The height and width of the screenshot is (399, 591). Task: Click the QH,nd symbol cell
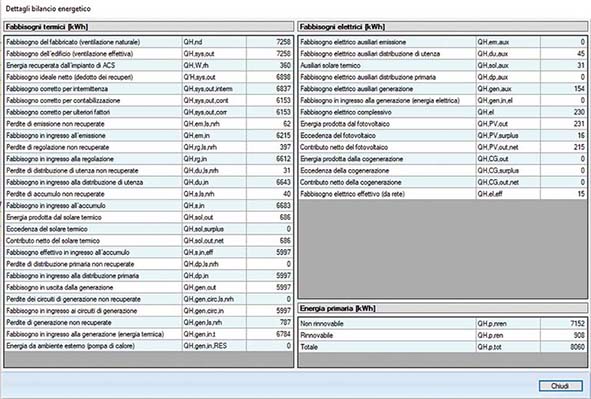click(x=214, y=42)
